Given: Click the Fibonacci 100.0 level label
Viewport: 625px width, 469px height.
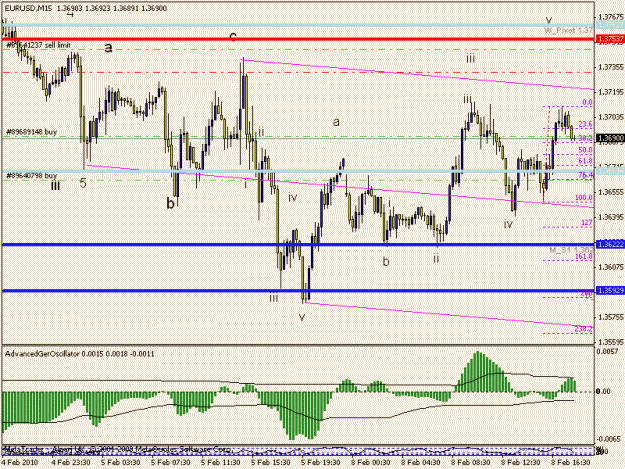Looking at the screenshot, I should point(584,197).
